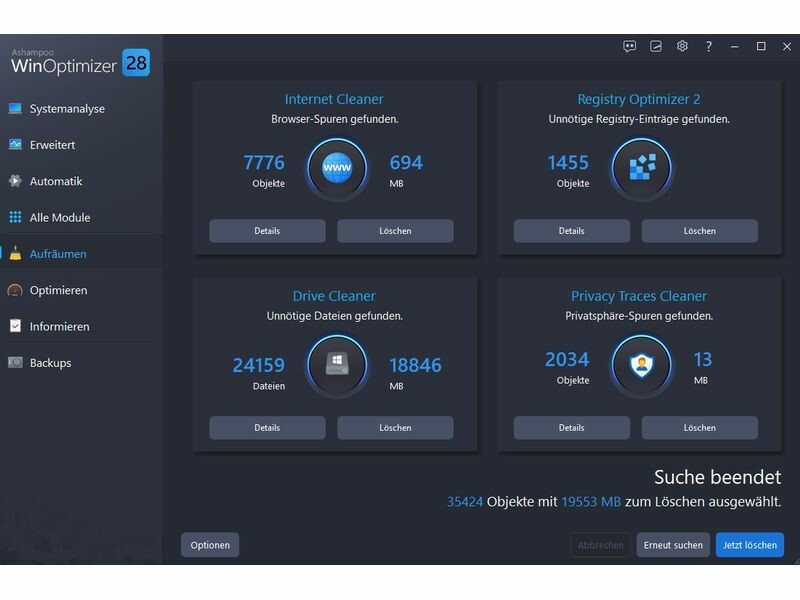Click the feedback chat bubble icon
This screenshot has width=800, height=600.
(x=629, y=46)
